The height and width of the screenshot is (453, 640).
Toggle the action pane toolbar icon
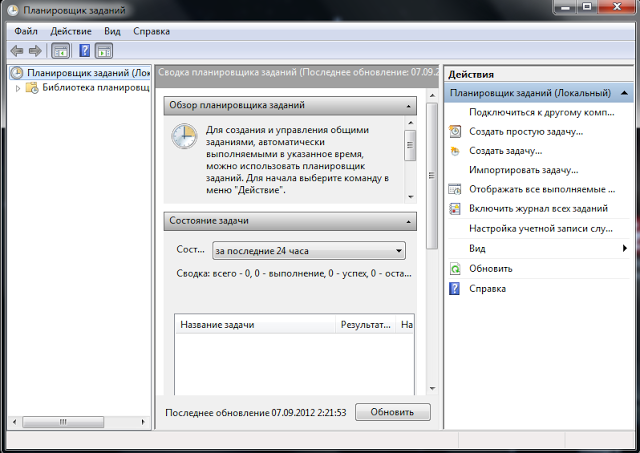104,51
